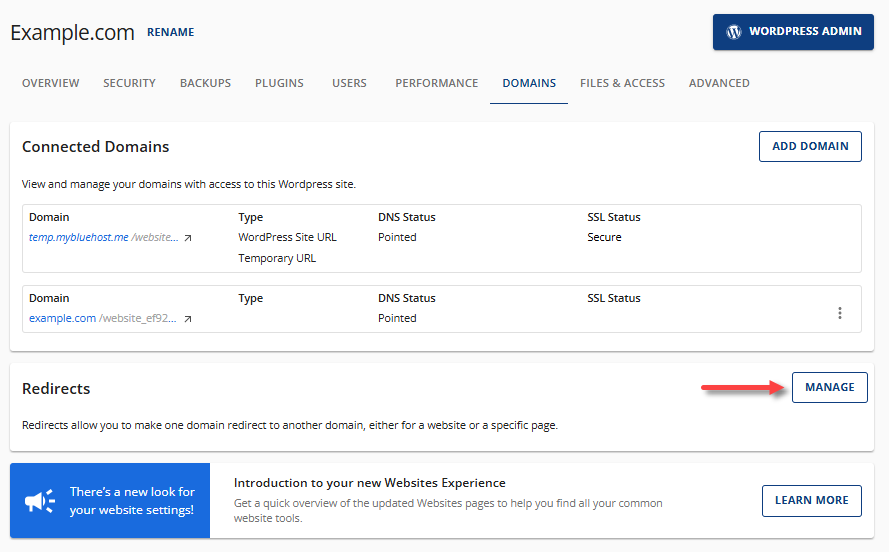
Task: Click the 'Redirects' heading
Action: (56, 389)
